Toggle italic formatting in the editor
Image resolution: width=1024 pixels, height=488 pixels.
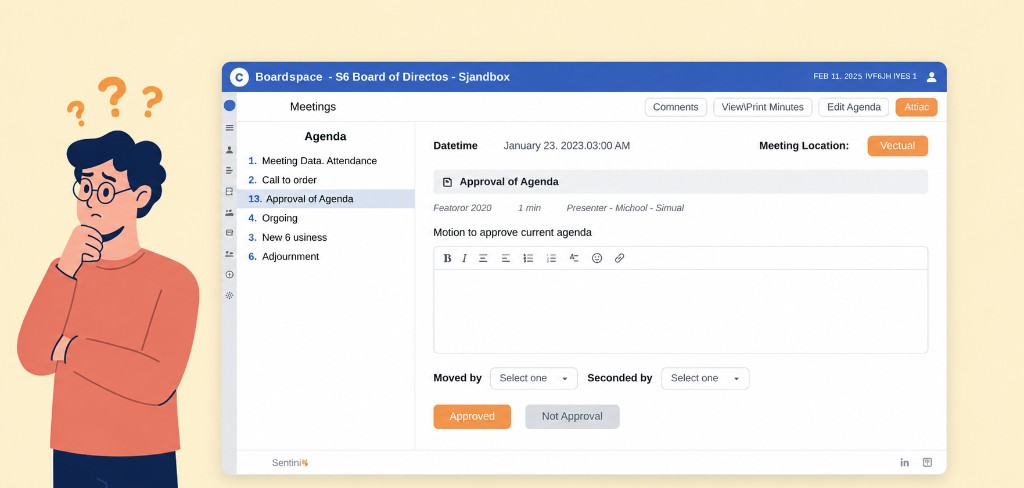click(464, 258)
